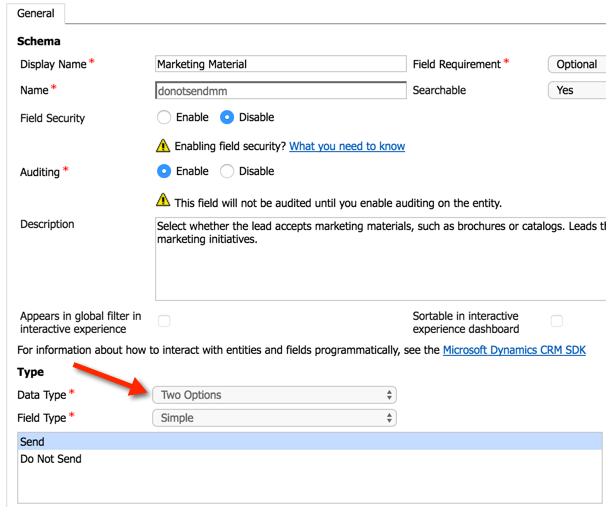Image resolution: width=606 pixels, height=507 pixels.
Task: Click the Display Name text field
Action: tap(280, 64)
